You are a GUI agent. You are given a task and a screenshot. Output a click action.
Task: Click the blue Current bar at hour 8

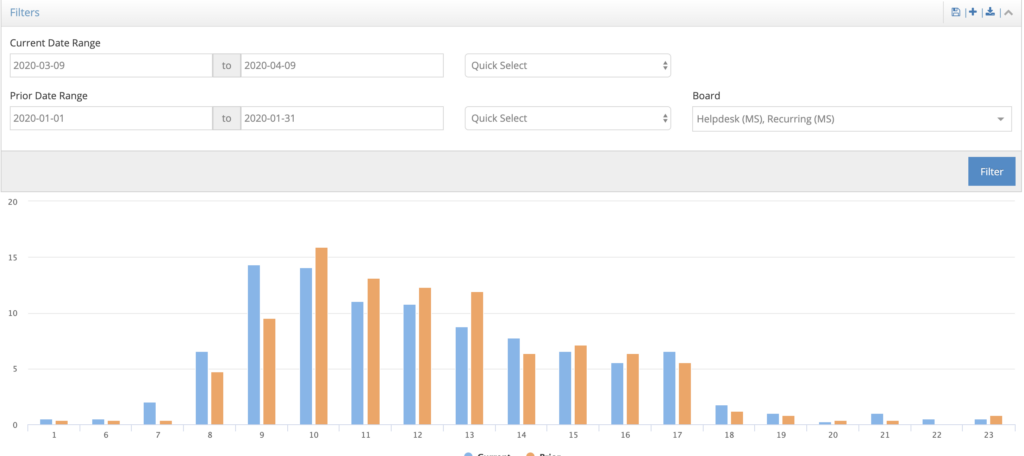(202, 388)
